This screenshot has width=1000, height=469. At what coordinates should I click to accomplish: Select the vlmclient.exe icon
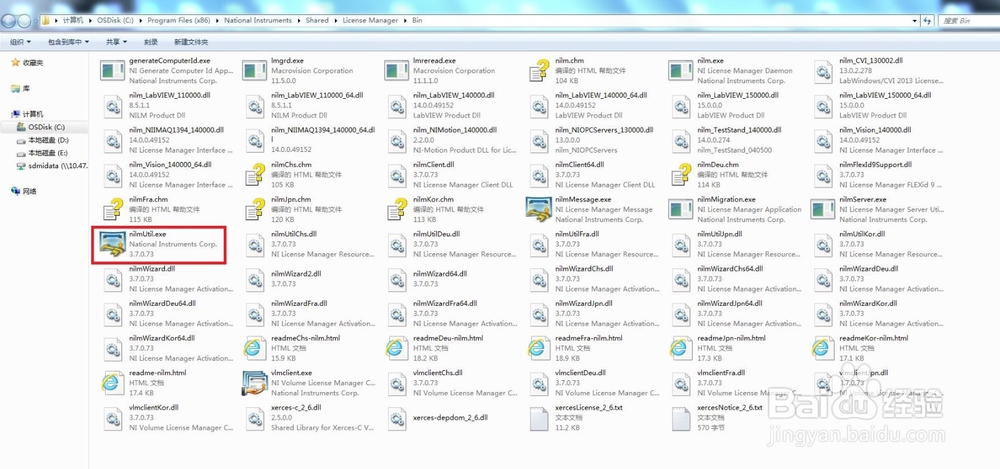point(254,383)
